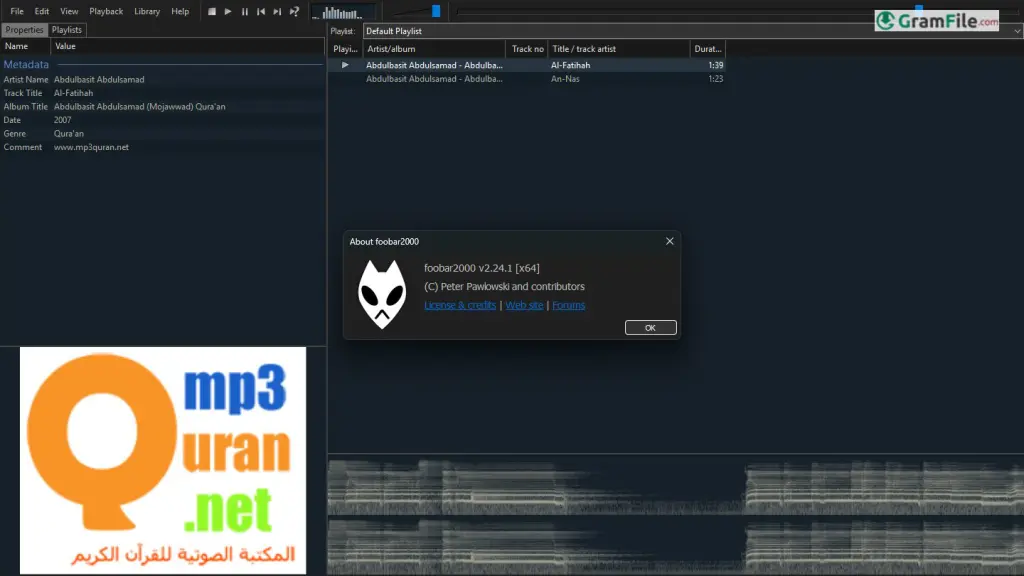The image size is (1024, 576).
Task: Close the About foobar2000 dialog
Action: (669, 241)
